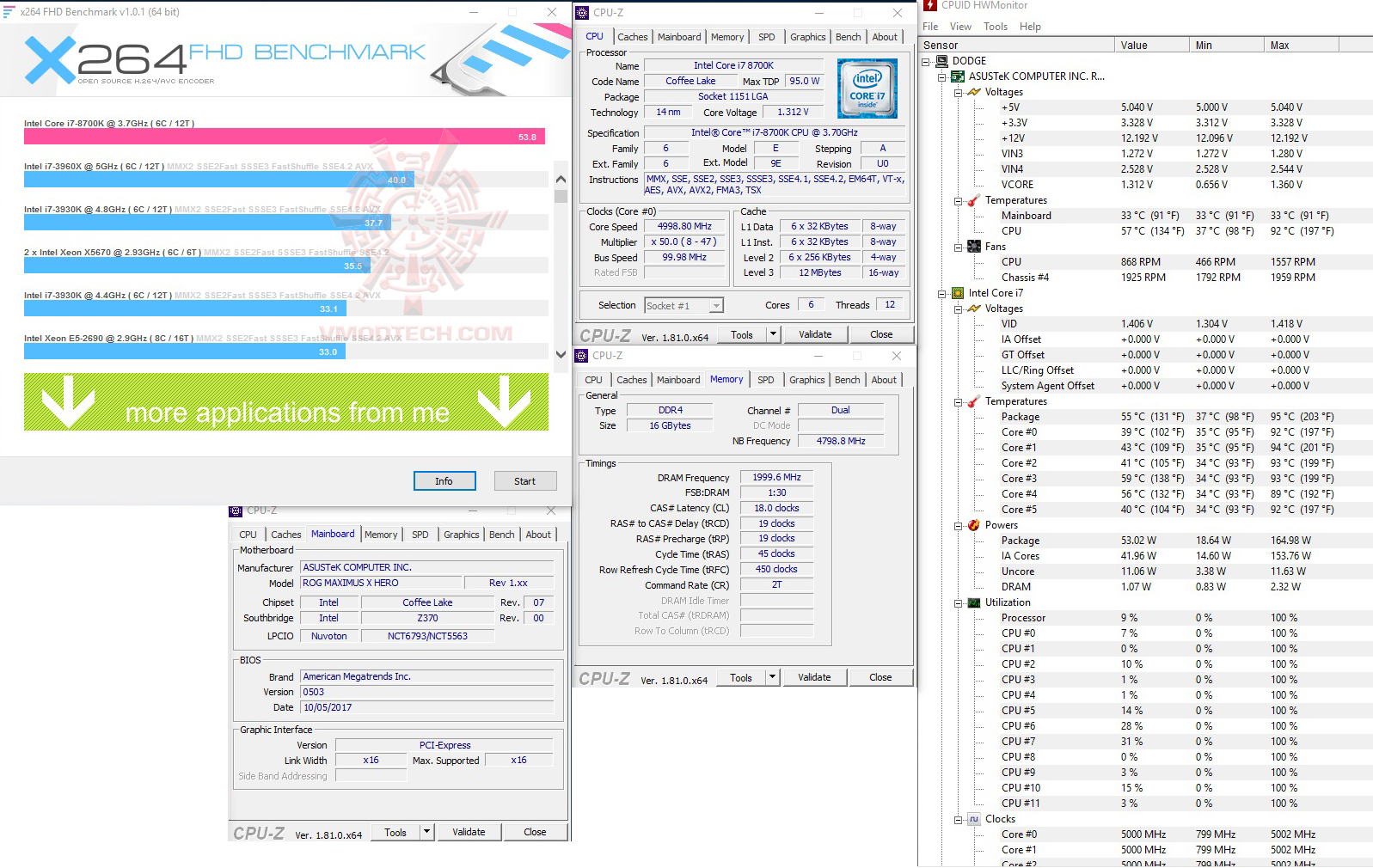Click Tools button in top CPU-Z window
The image size is (1373, 868).
coord(742,334)
